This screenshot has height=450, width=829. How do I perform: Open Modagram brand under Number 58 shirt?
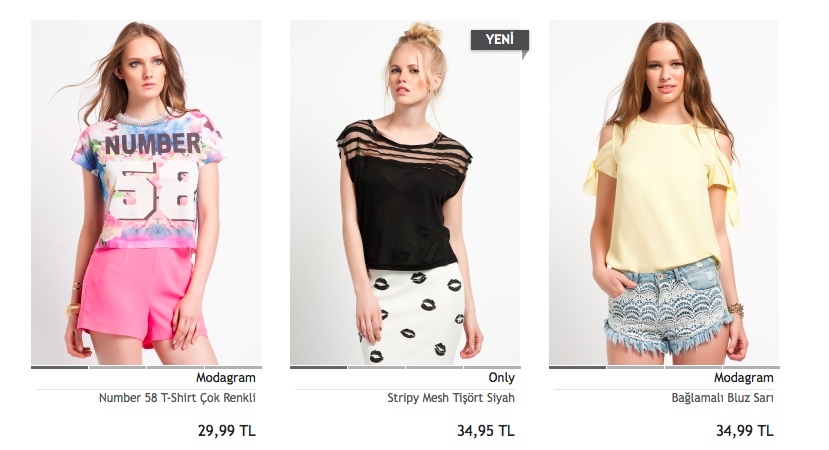(x=226, y=378)
